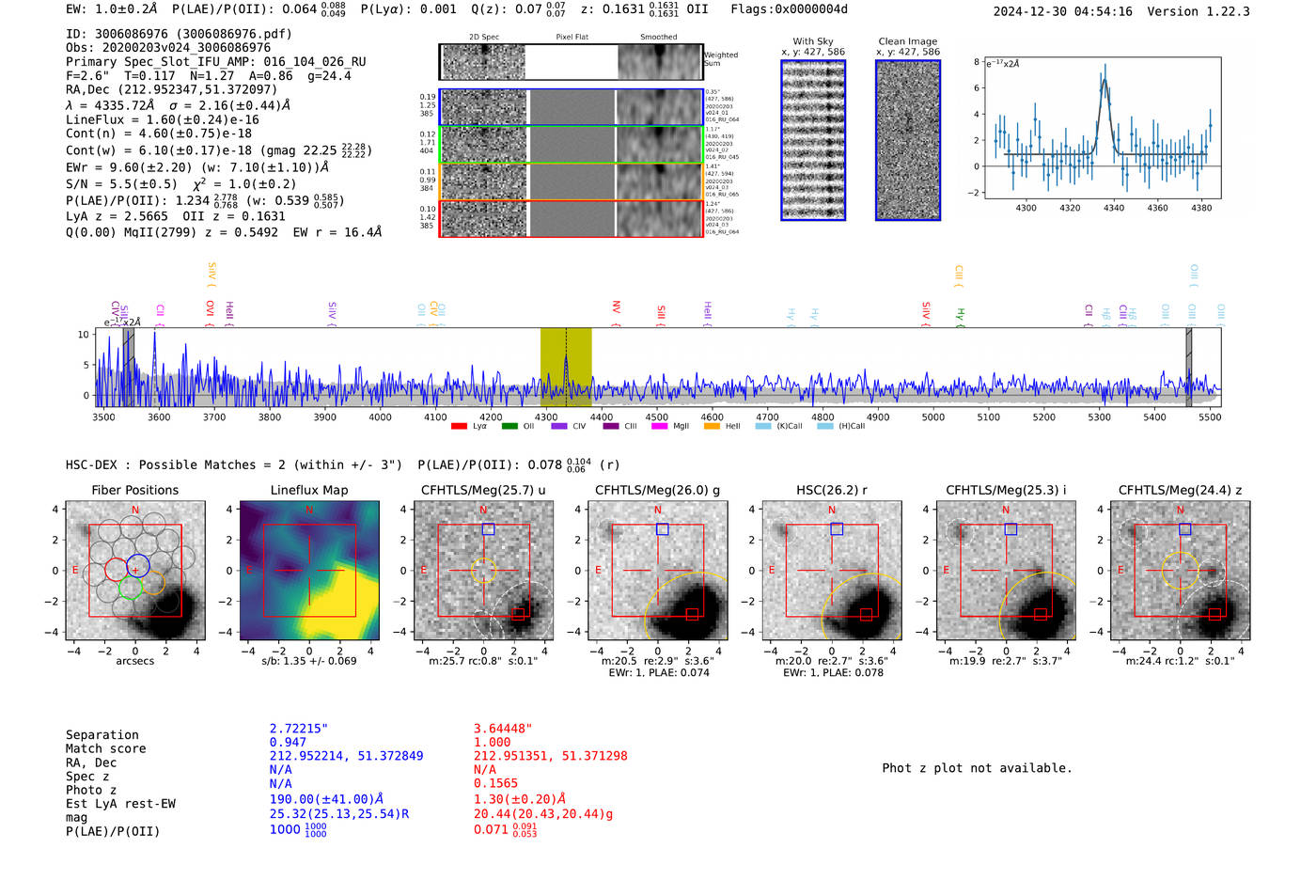1316x896 pixels.
Task: Click the S/N = 5.5(±0.5) value
Action: pyautogui.click(x=121, y=184)
